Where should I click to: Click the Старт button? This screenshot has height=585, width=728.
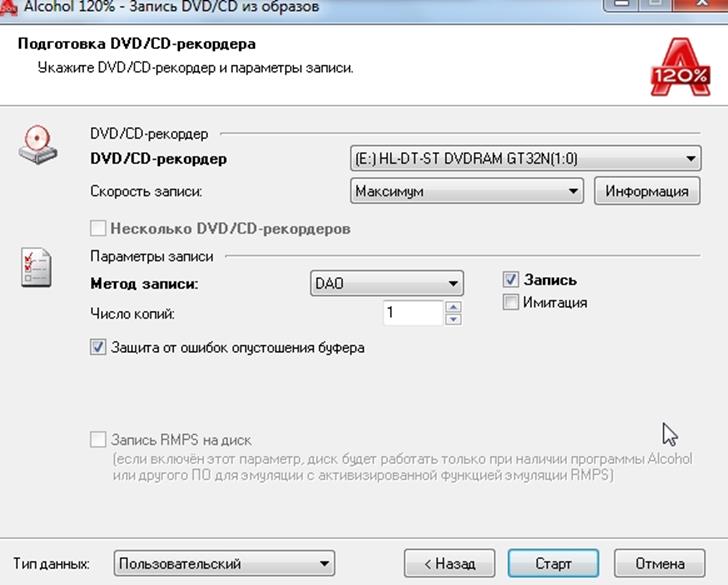553,564
